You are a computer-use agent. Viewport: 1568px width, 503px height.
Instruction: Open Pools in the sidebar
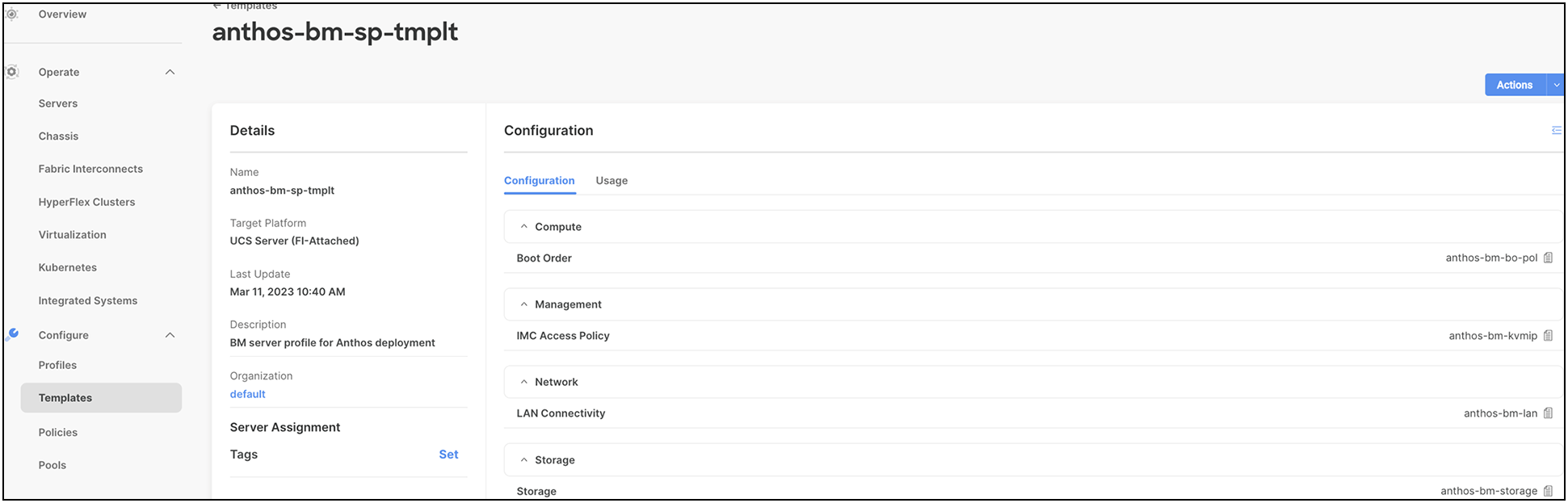(x=53, y=465)
